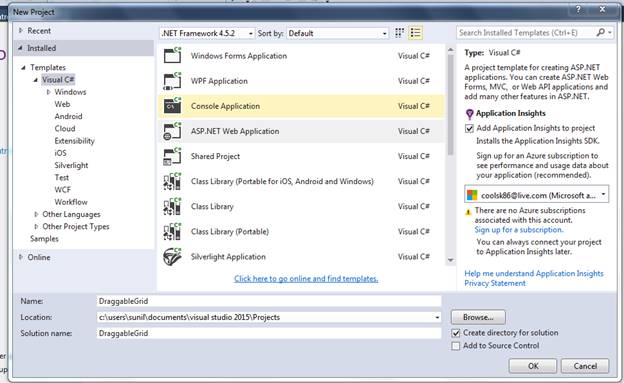The height and width of the screenshot is (383, 624).
Task: Select the Web category under Visual C#
Action: [62, 104]
